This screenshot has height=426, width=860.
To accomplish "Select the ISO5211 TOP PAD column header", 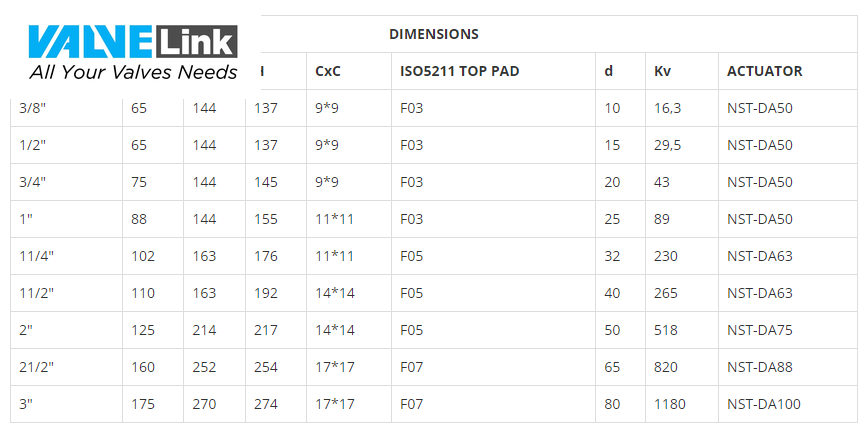I will (x=459, y=71).
